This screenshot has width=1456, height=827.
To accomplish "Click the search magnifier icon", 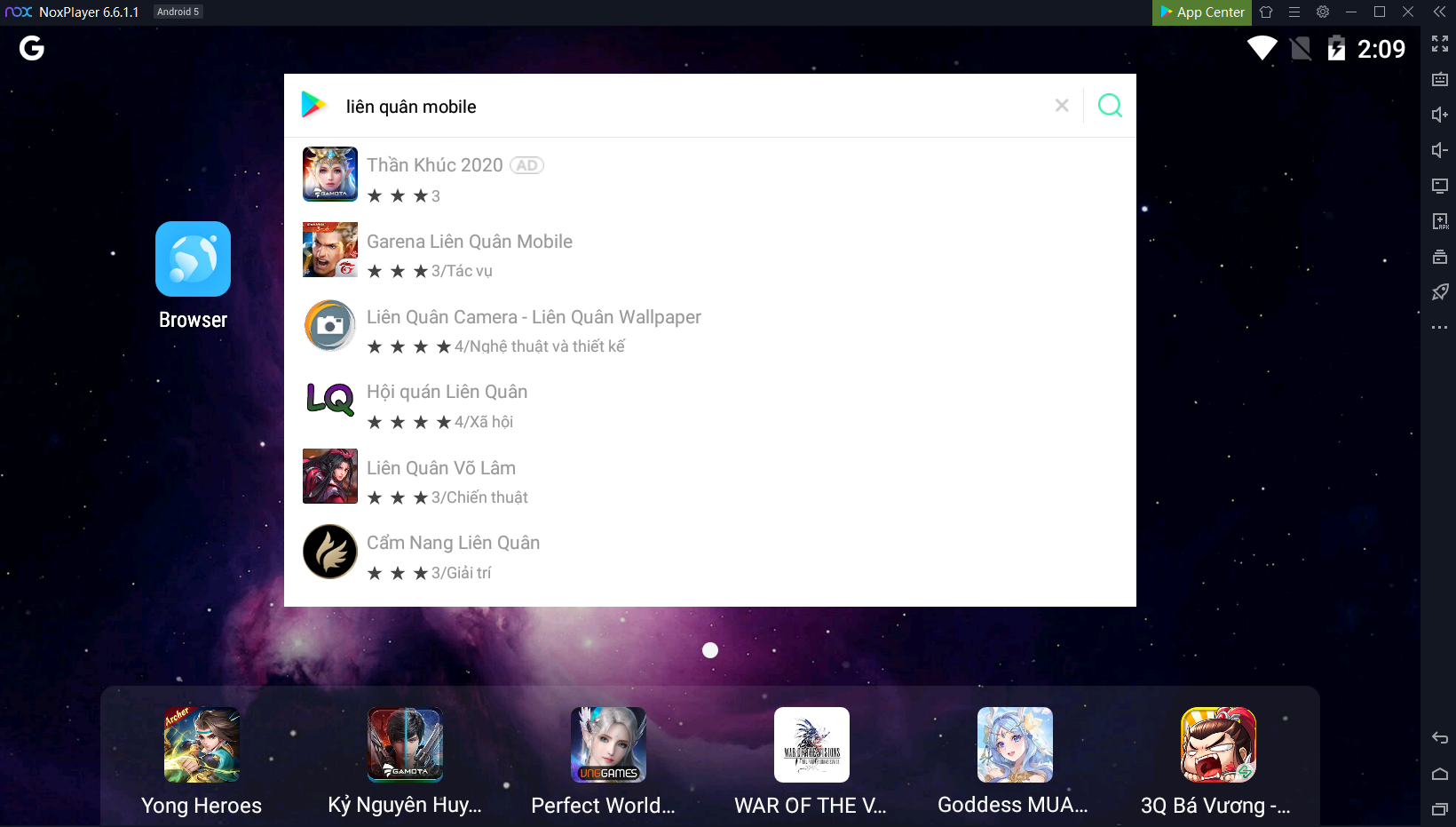I will 1110,106.
